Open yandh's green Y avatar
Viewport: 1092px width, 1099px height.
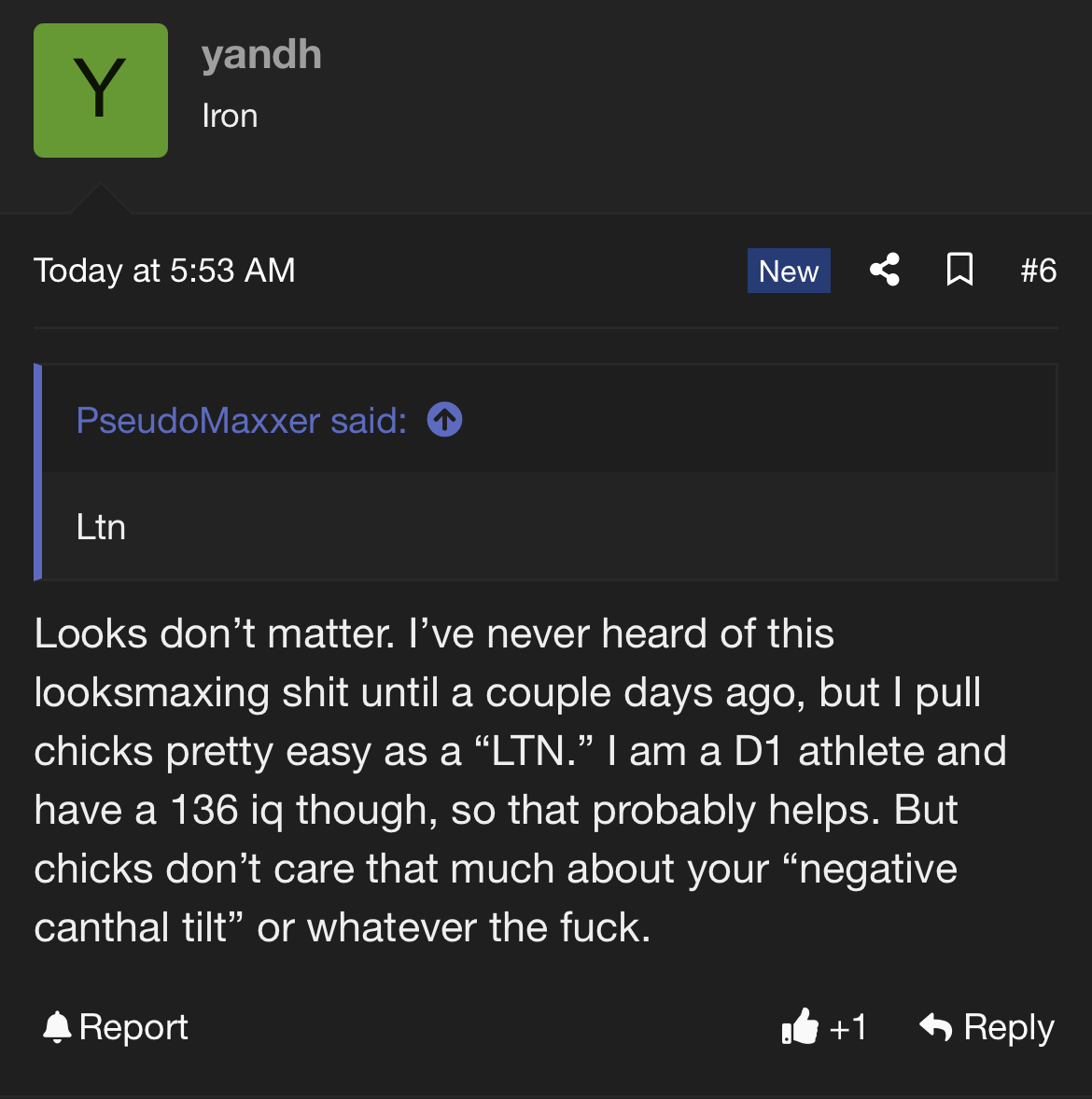tap(101, 90)
